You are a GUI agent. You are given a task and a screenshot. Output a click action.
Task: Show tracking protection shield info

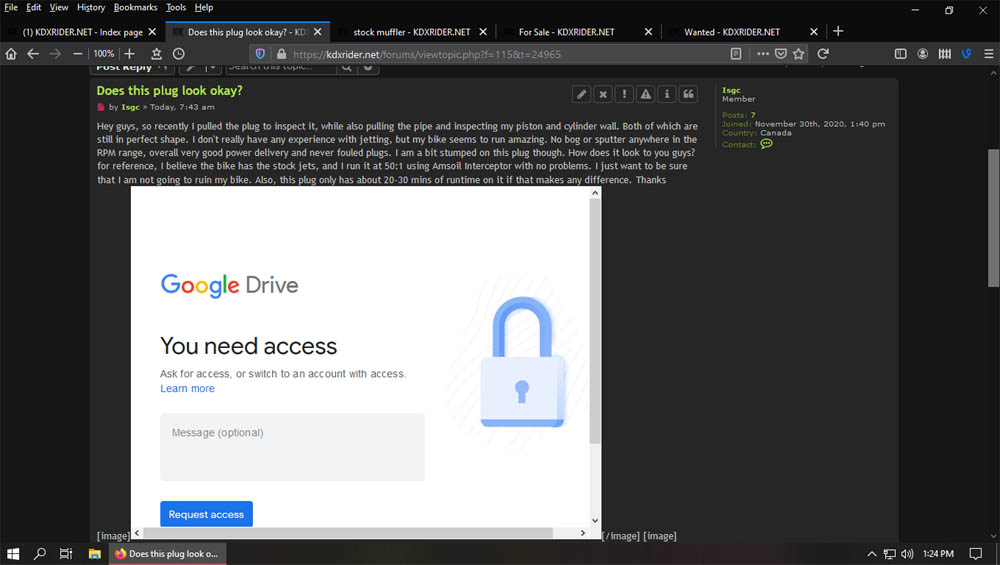click(x=260, y=54)
